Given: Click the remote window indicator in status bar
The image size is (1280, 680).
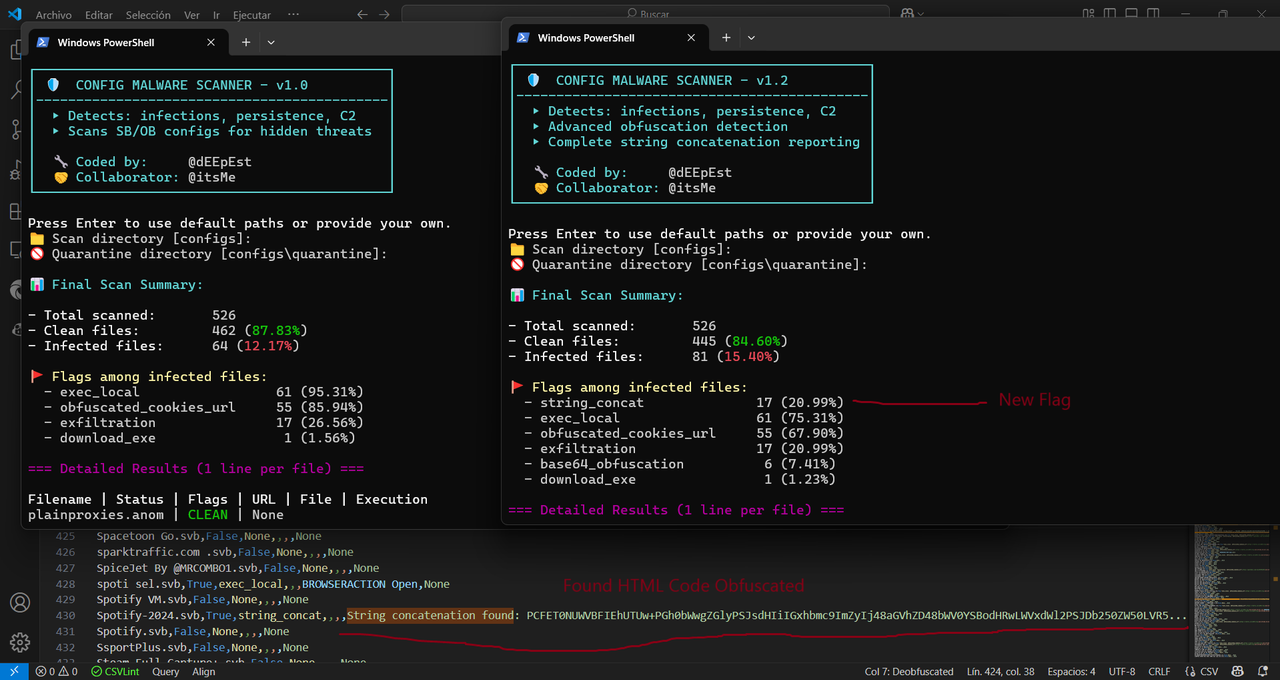Looking at the screenshot, I should tap(14, 671).
